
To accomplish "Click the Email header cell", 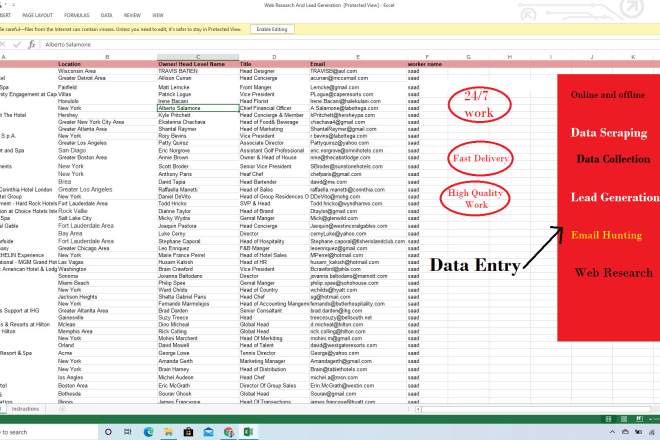I will (358, 64).
